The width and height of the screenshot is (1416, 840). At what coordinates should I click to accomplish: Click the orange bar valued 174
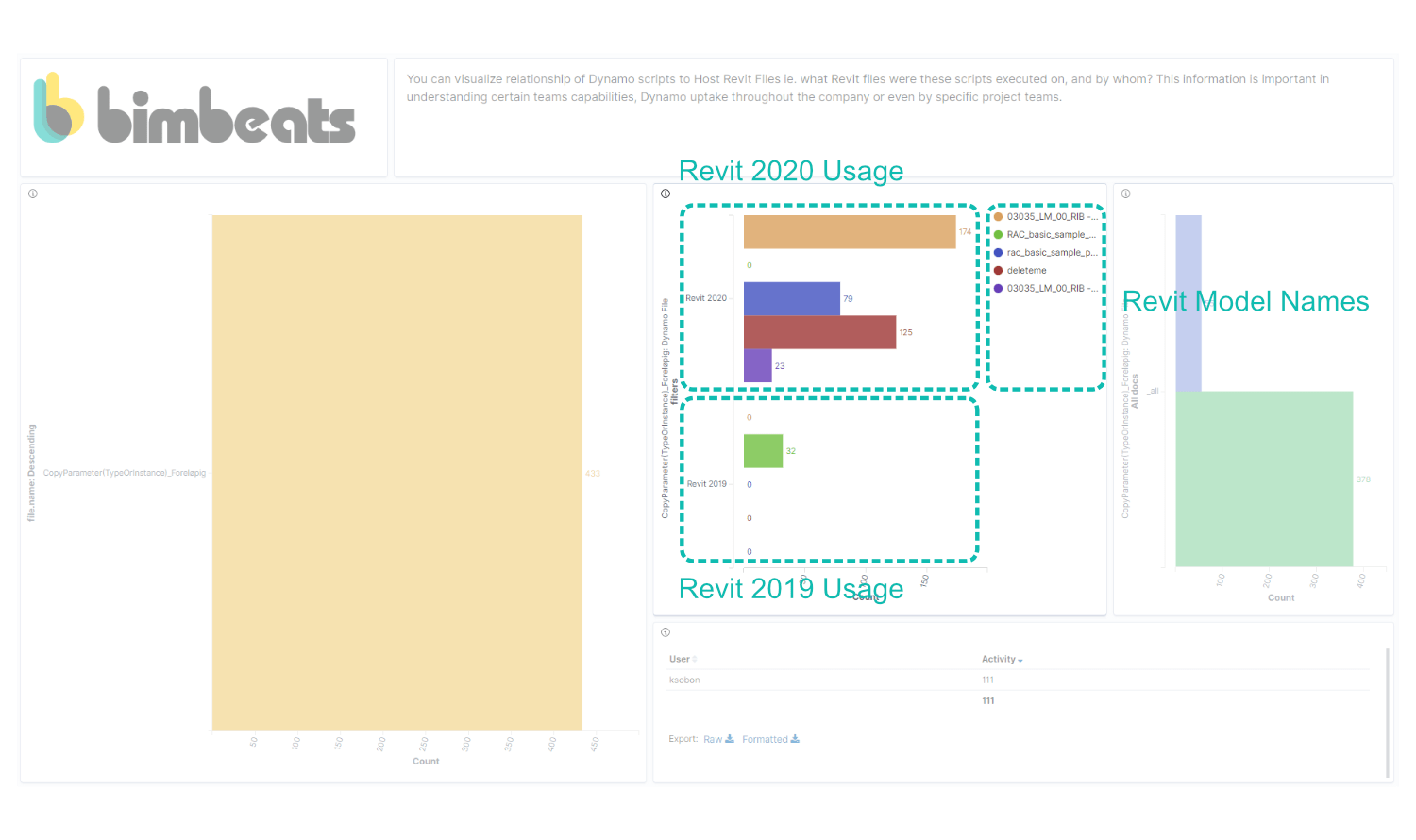click(x=850, y=232)
